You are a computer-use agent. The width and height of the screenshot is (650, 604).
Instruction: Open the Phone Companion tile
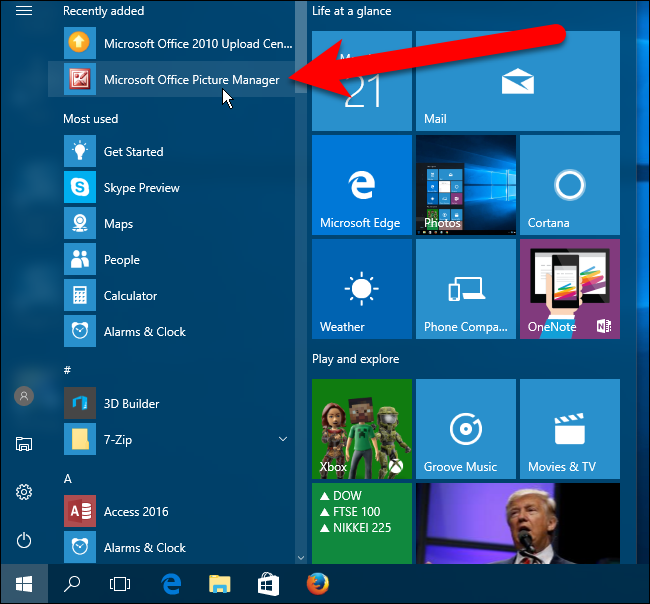[x=466, y=289]
